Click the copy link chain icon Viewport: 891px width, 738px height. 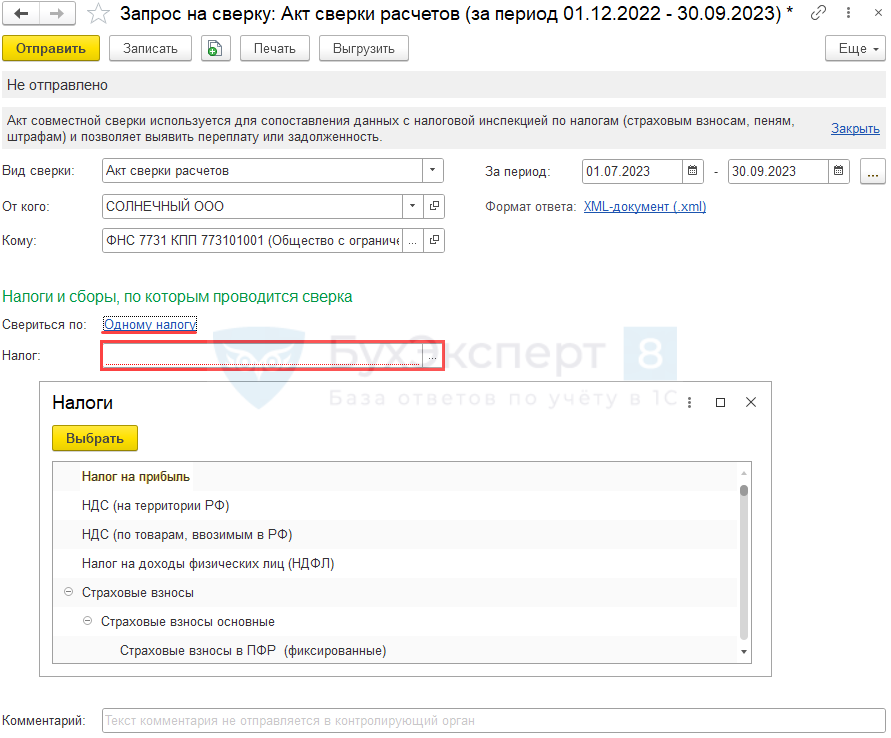[x=819, y=13]
